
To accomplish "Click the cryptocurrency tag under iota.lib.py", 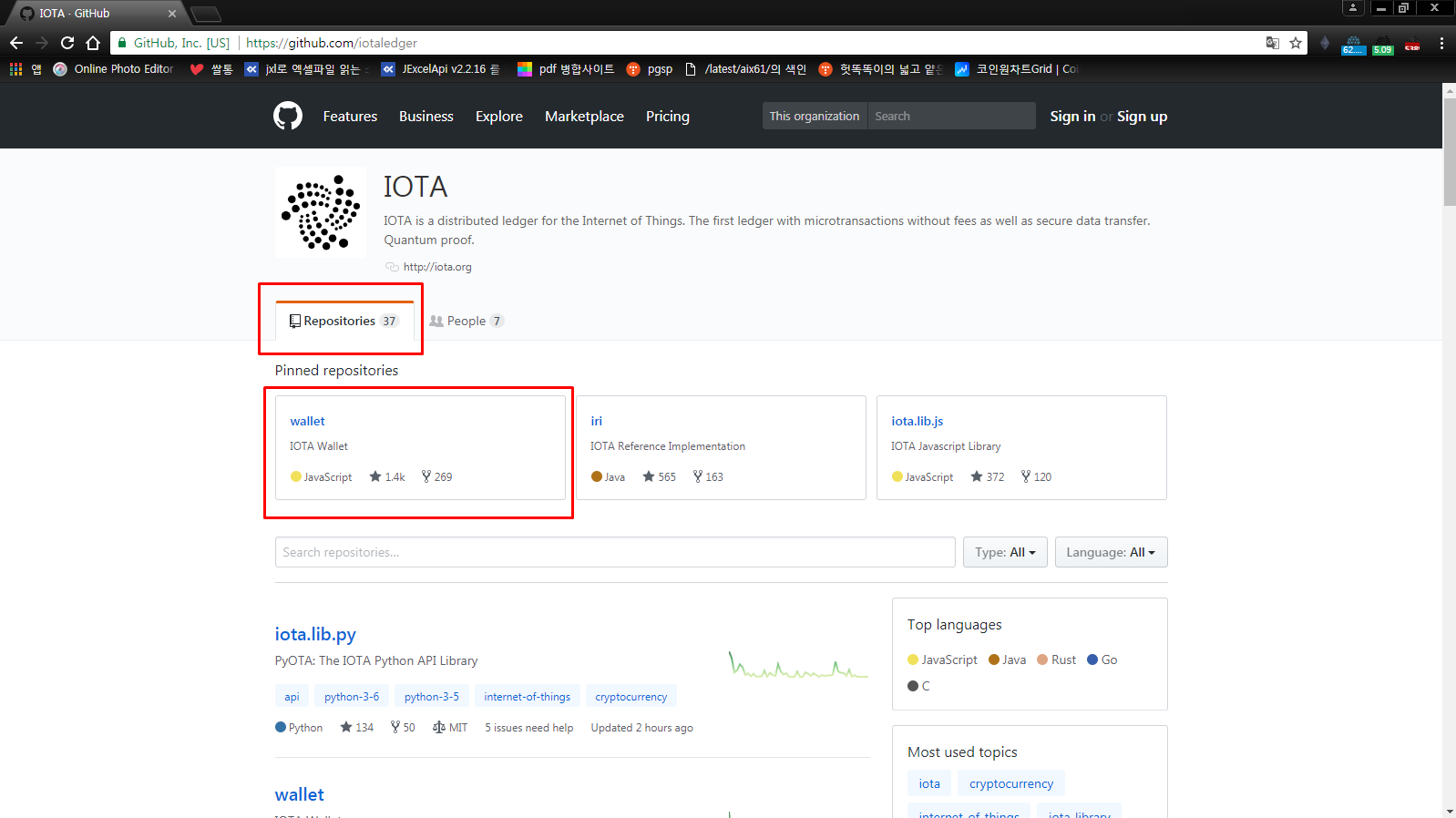I will point(631,697).
